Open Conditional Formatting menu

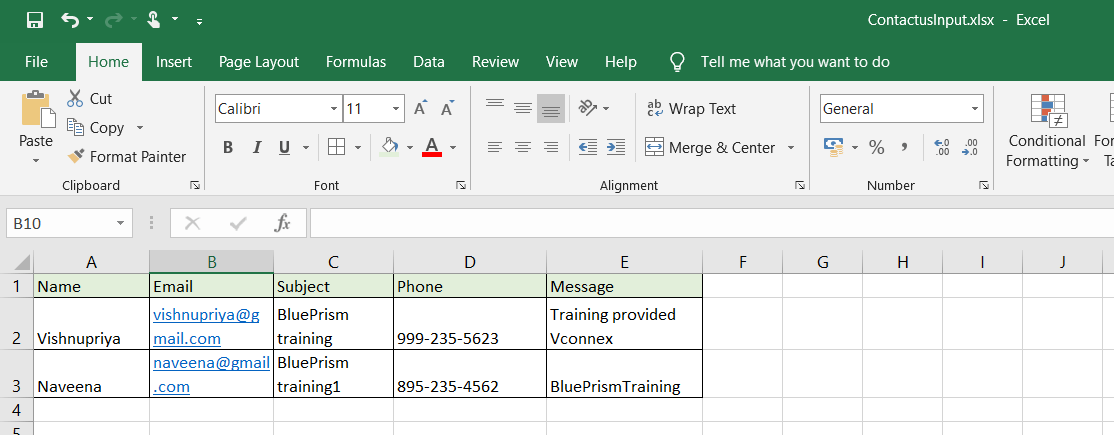pos(1047,131)
